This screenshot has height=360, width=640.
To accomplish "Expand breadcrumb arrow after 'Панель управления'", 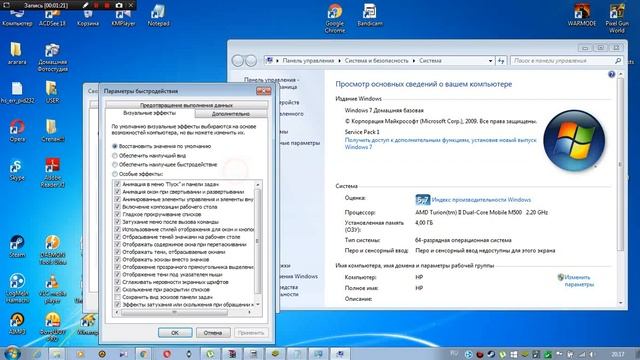I will click(339, 61).
